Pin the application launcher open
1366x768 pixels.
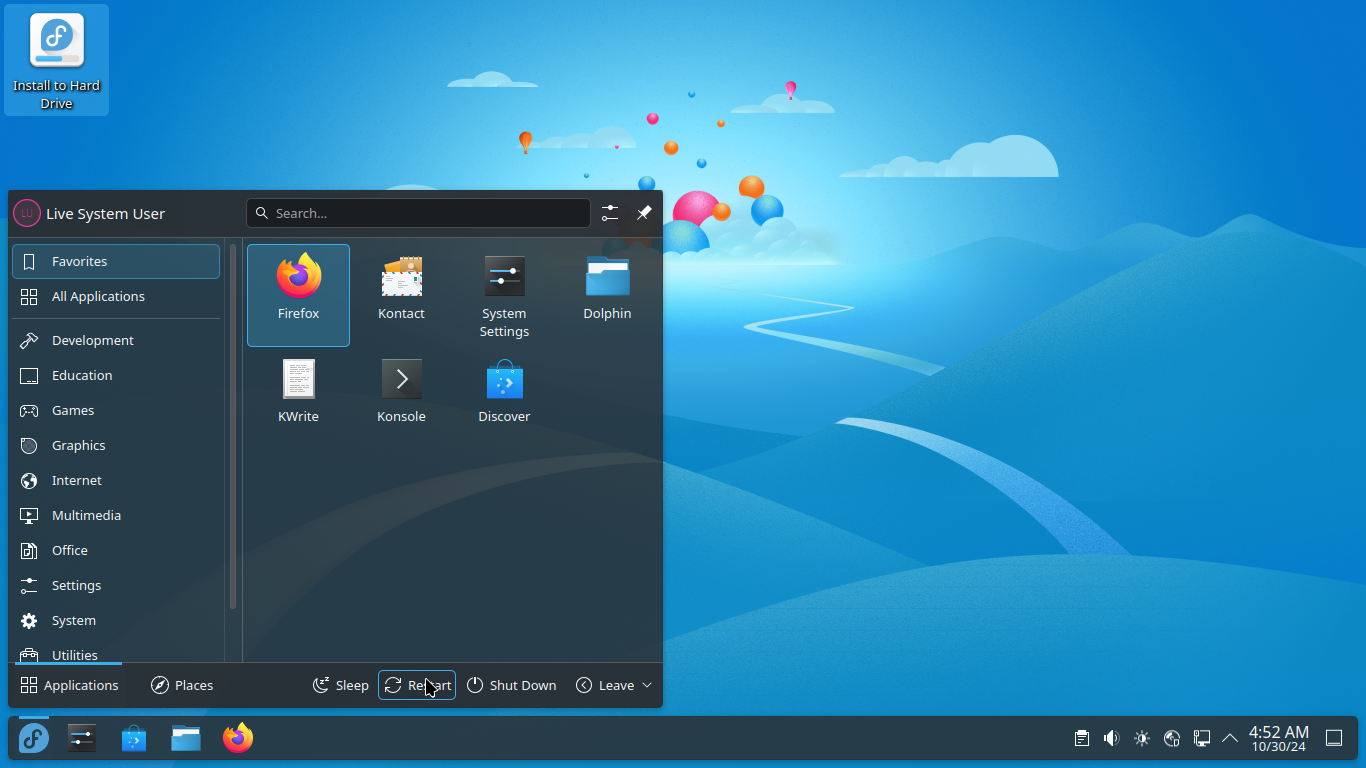pos(644,213)
